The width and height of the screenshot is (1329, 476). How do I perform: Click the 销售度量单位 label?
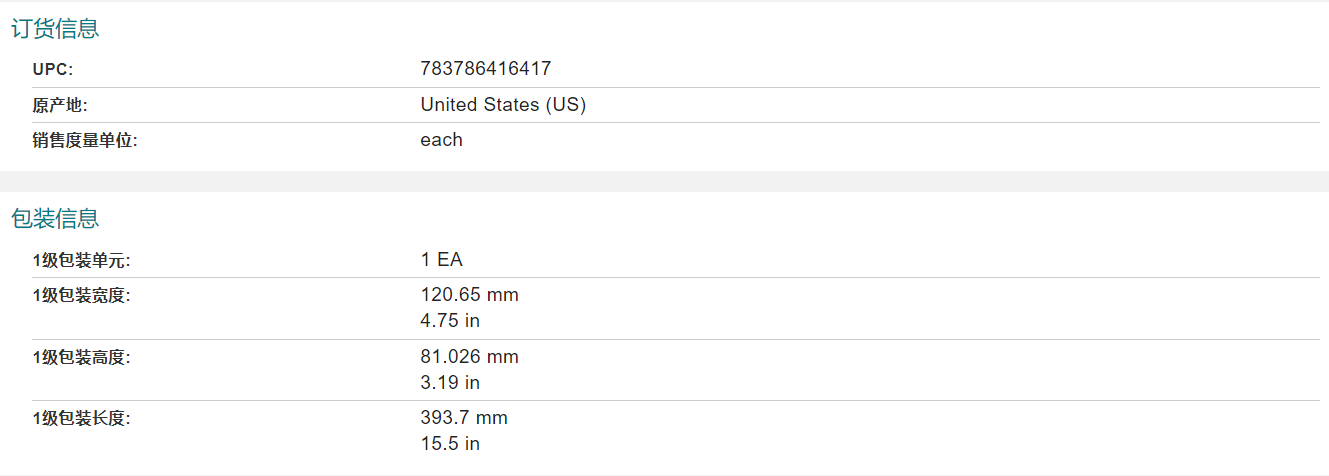coord(85,141)
